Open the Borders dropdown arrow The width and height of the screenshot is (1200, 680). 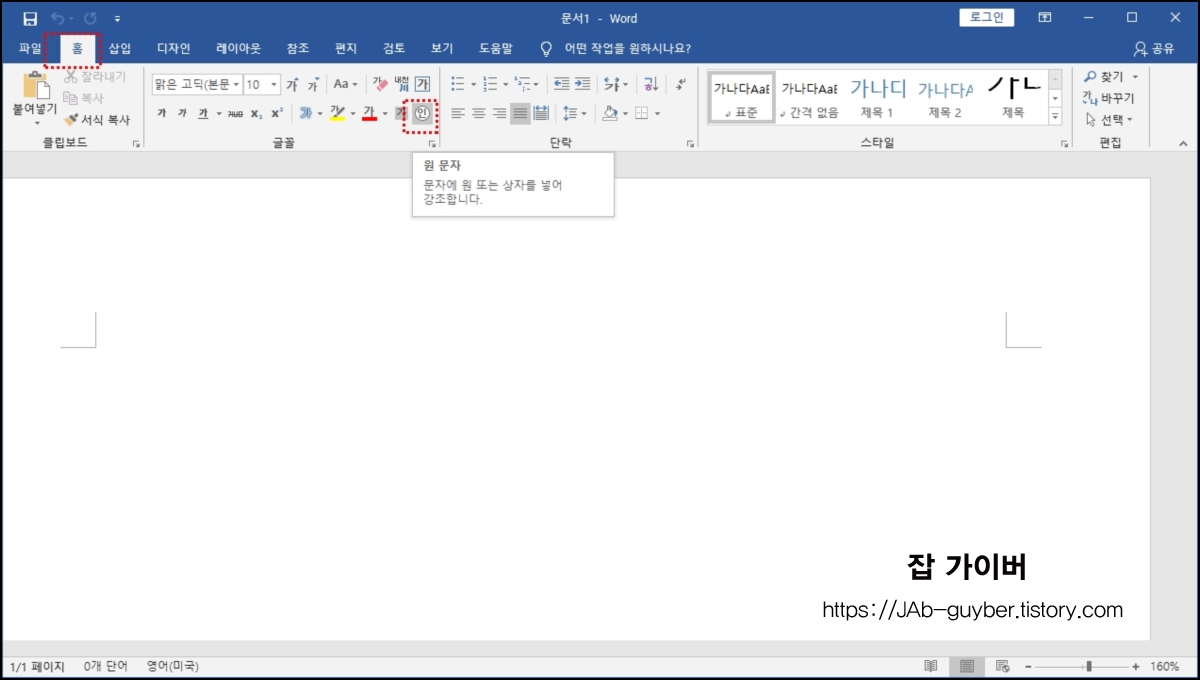point(656,114)
